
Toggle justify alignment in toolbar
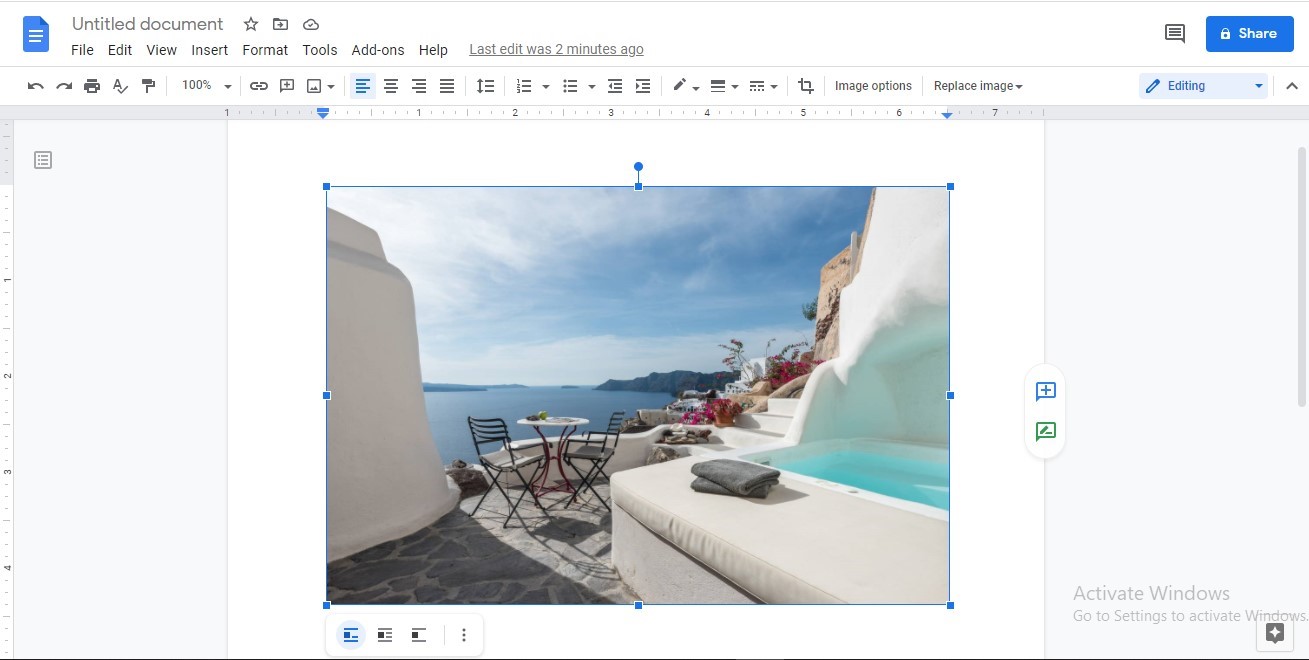pos(447,86)
